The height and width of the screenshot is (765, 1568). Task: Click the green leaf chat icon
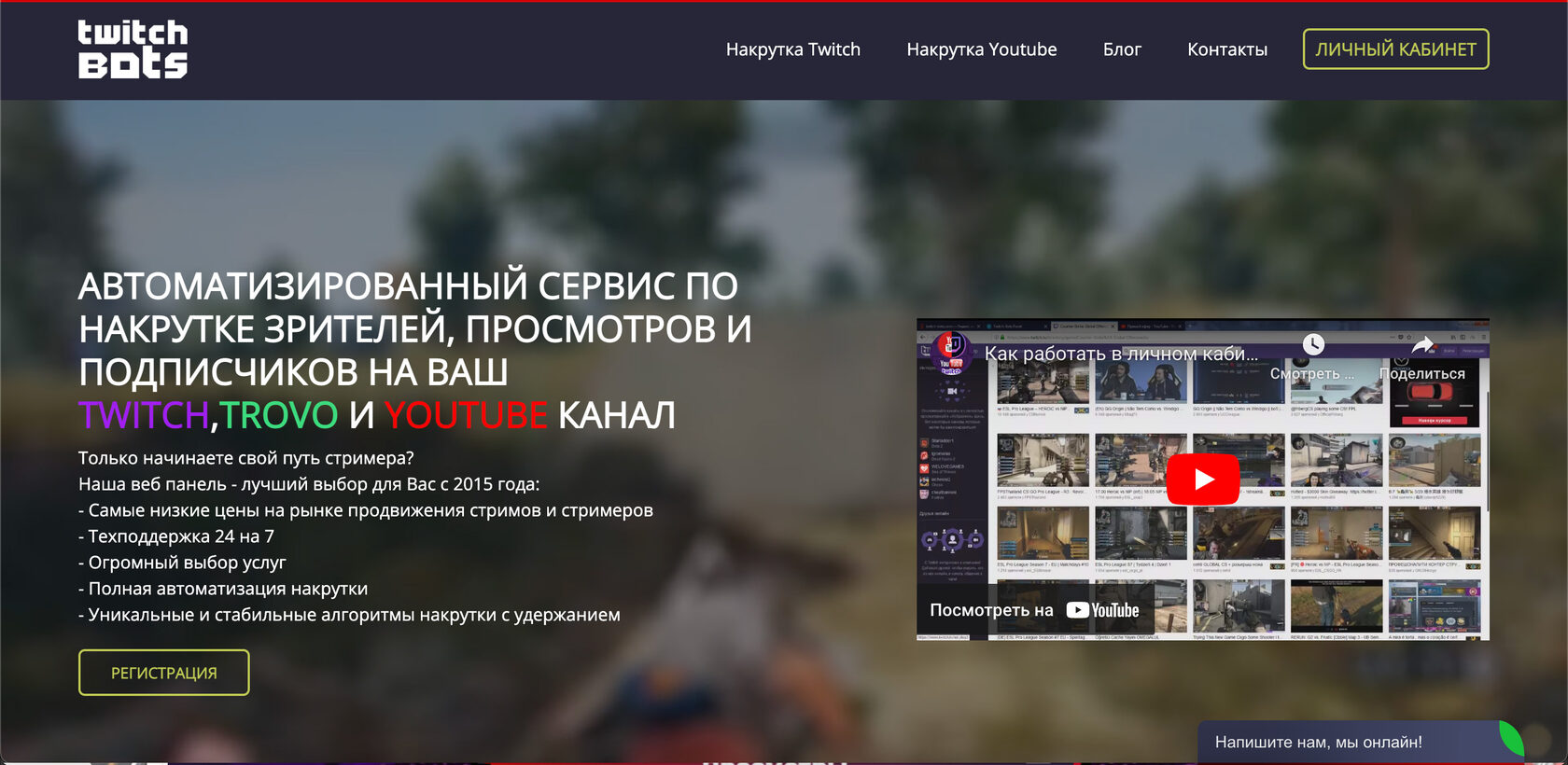(x=1511, y=738)
